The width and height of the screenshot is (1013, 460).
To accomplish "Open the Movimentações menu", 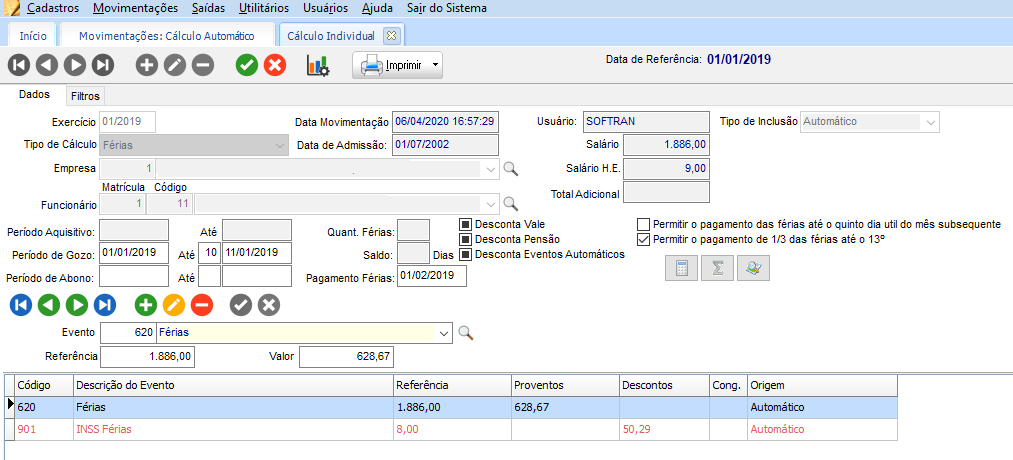I will [x=135, y=8].
